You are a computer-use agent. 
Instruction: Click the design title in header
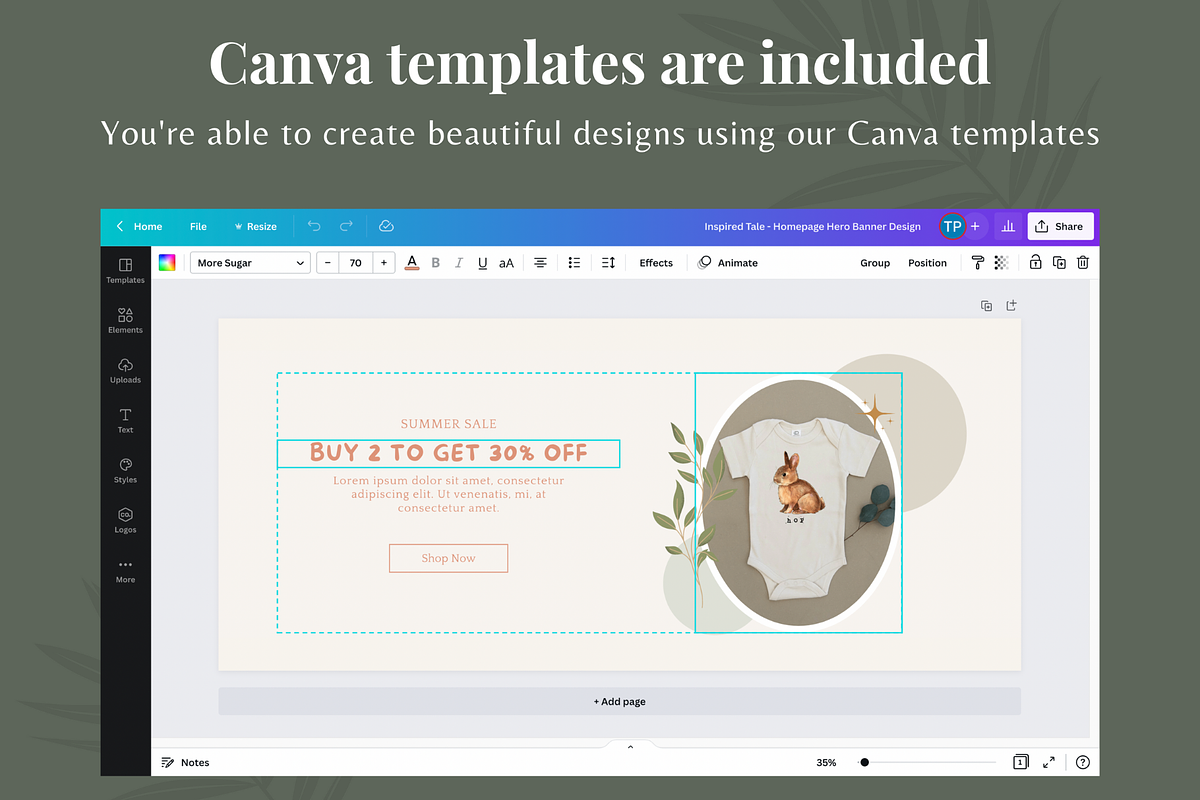point(812,226)
